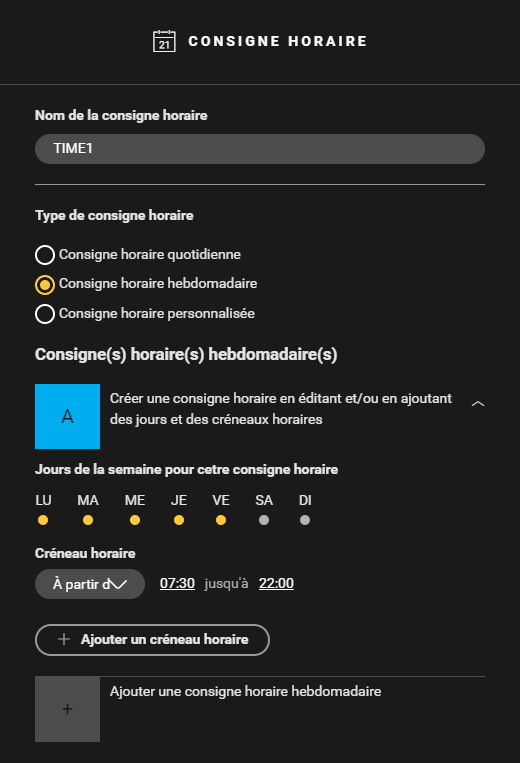Screen dimensions: 520x763
Task: Select Consigne horaire quotidienne radio option
Action: click(x=45, y=255)
